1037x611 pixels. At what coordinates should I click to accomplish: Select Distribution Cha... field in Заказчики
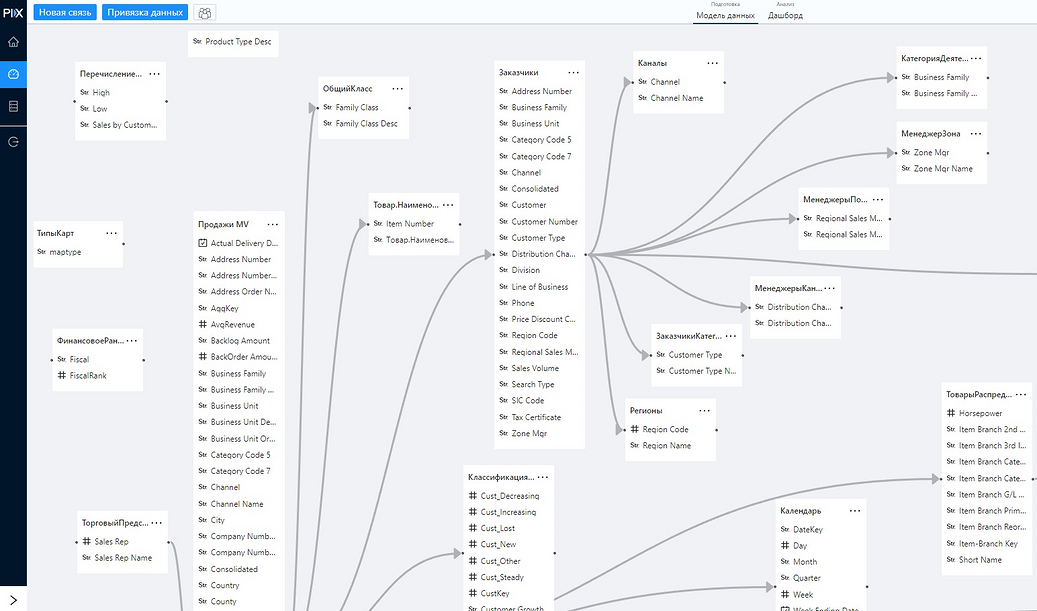(x=539, y=254)
